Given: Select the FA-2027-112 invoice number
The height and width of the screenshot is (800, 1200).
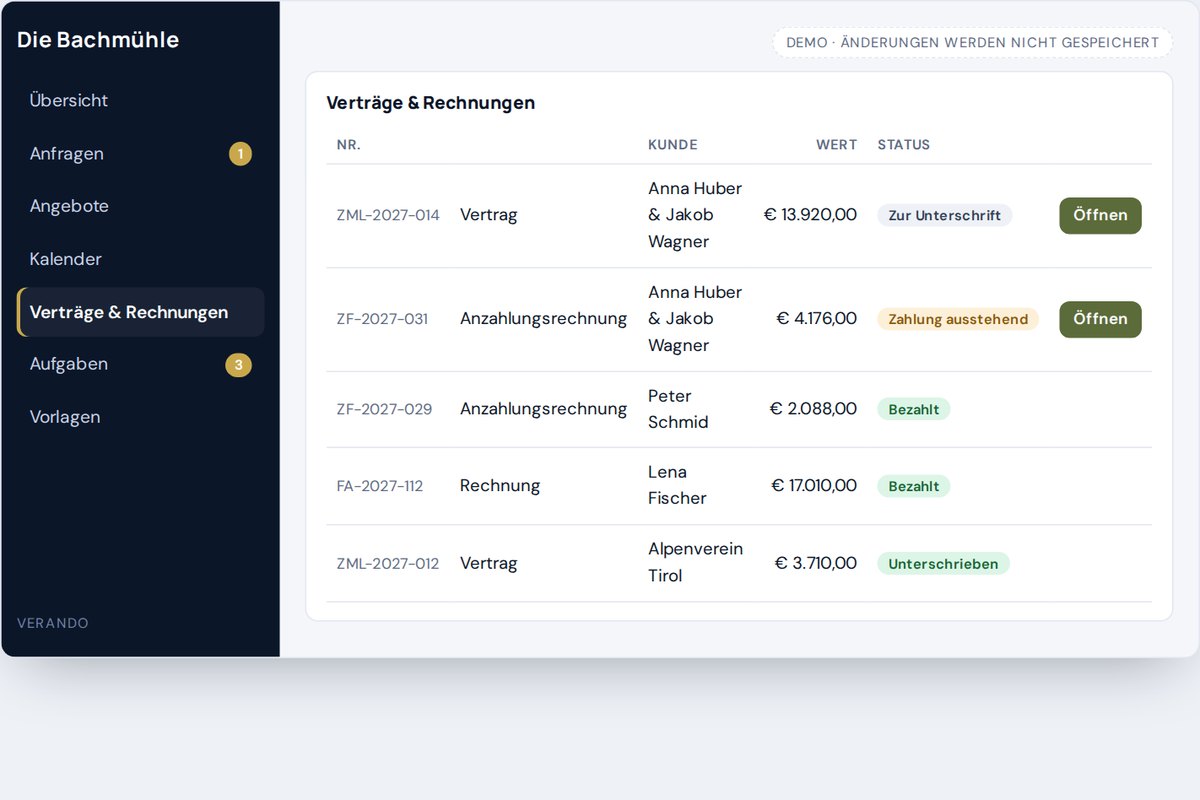Looking at the screenshot, I should tap(380, 486).
